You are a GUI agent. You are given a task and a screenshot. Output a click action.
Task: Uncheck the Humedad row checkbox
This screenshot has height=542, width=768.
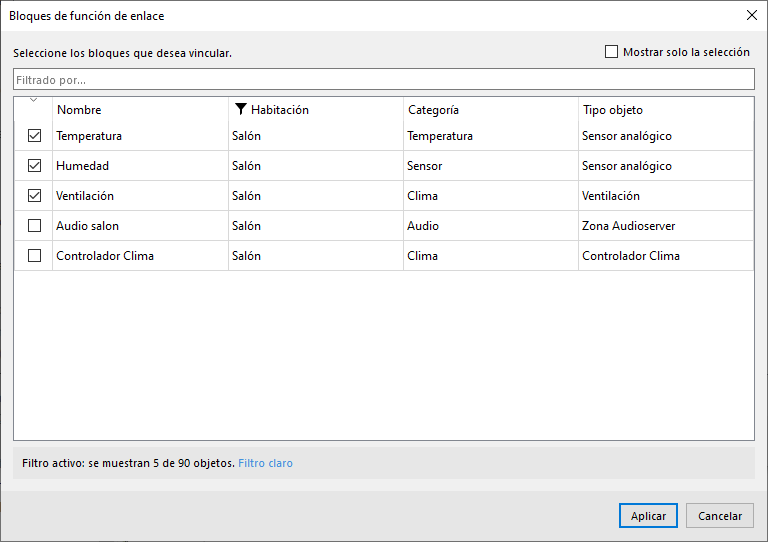coord(35,166)
